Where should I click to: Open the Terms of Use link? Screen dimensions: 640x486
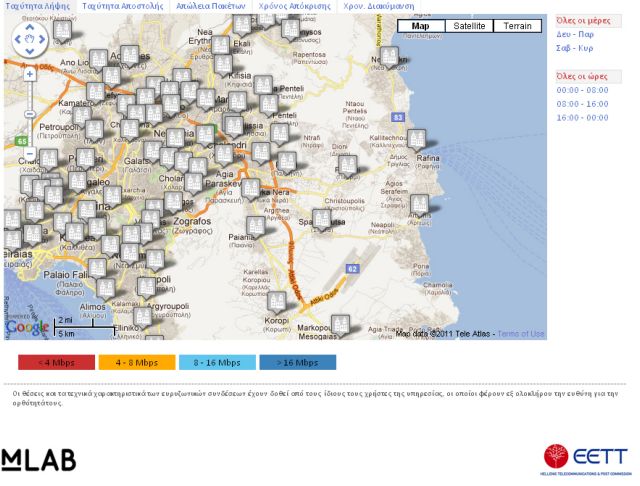pyautogui.click(x=521, y=334)
